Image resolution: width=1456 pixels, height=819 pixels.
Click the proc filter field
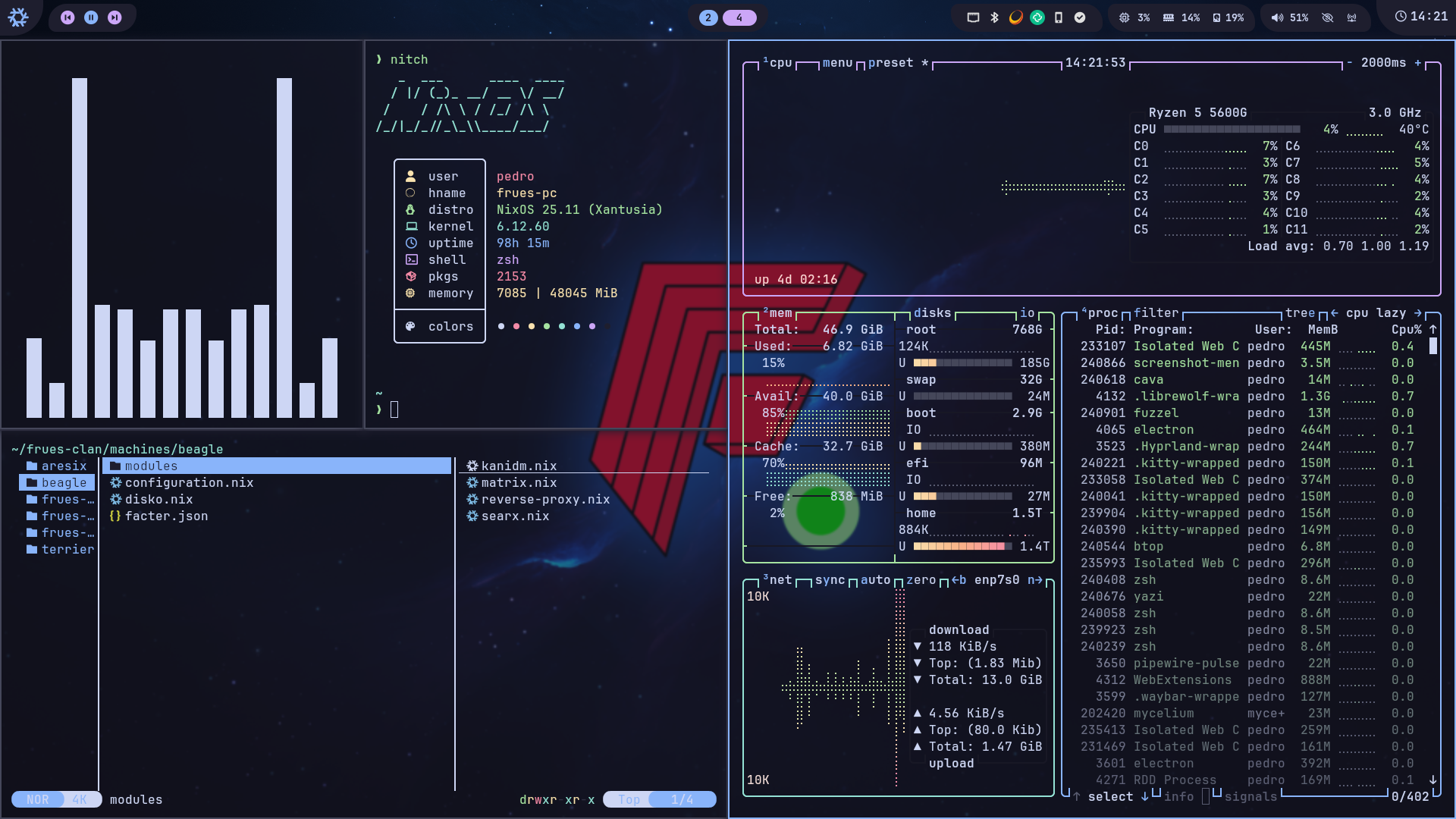click(1156, 312)
